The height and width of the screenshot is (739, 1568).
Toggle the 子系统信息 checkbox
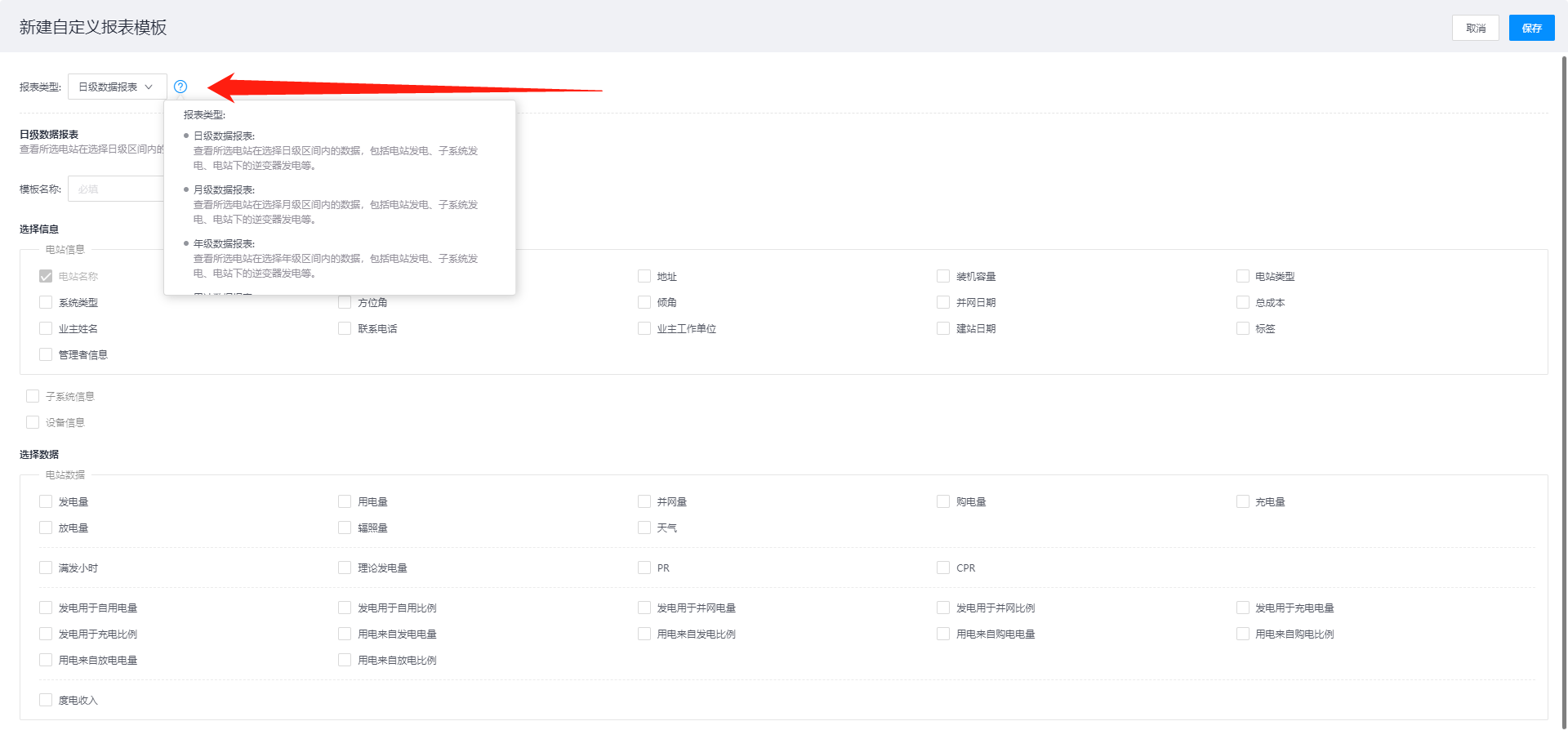33,397
